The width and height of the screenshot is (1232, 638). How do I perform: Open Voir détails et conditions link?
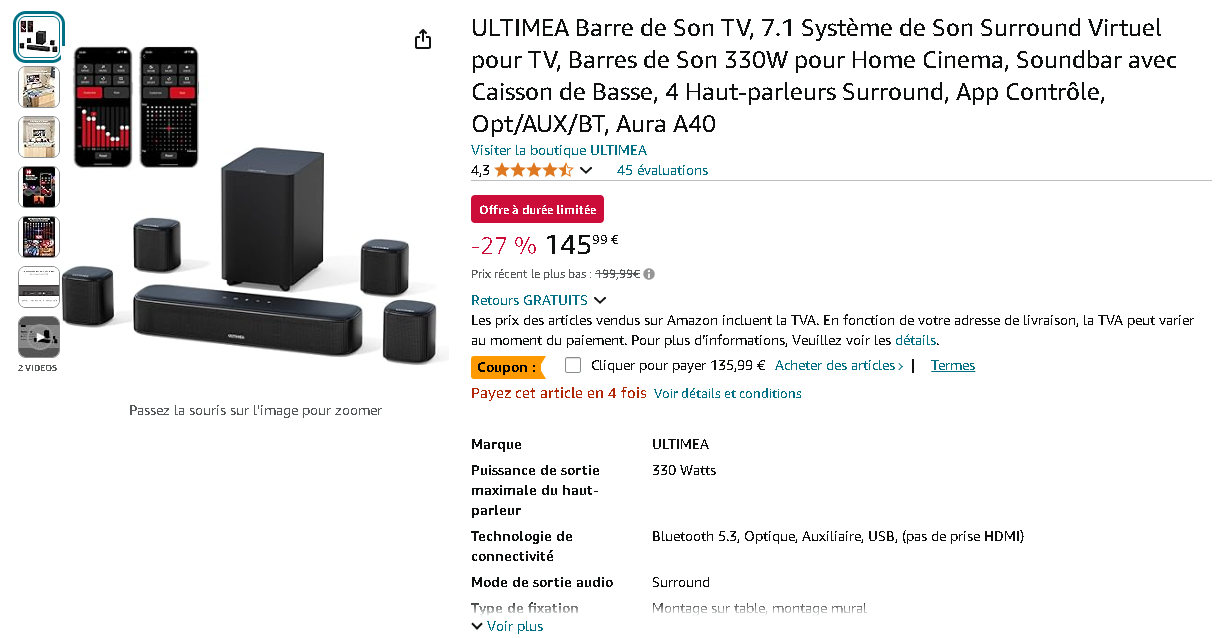(x=728, y=393)
